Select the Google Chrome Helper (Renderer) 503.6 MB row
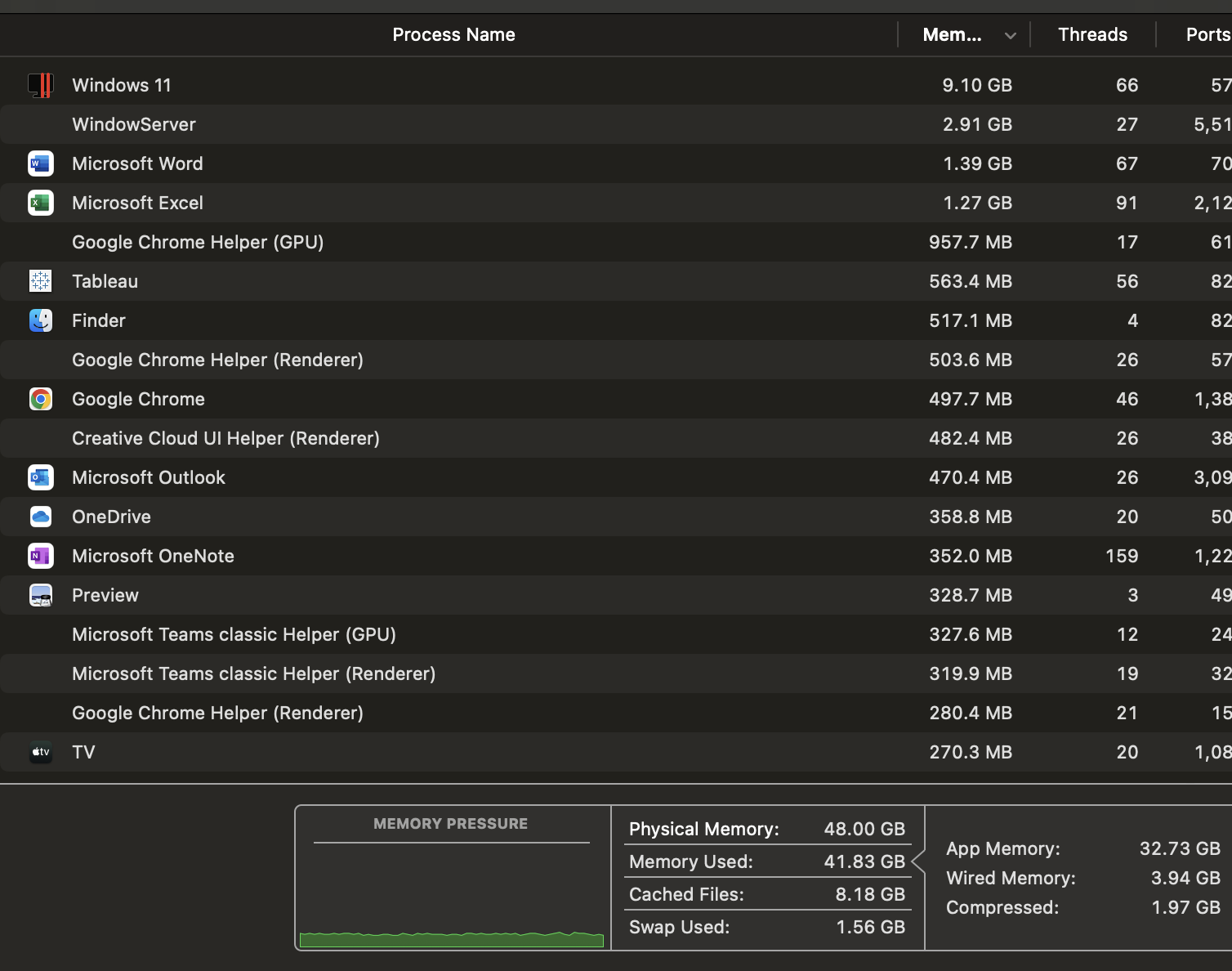 [616, 360]
